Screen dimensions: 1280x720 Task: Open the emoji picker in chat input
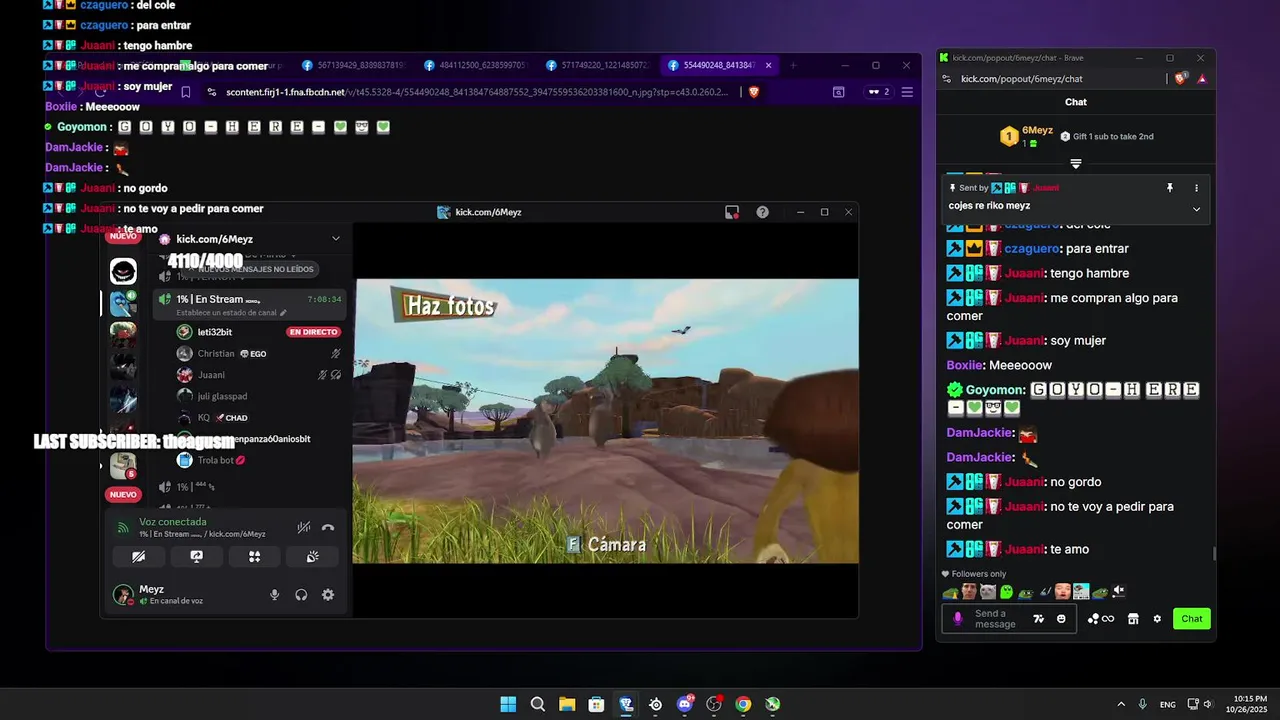click(1061, 619)
